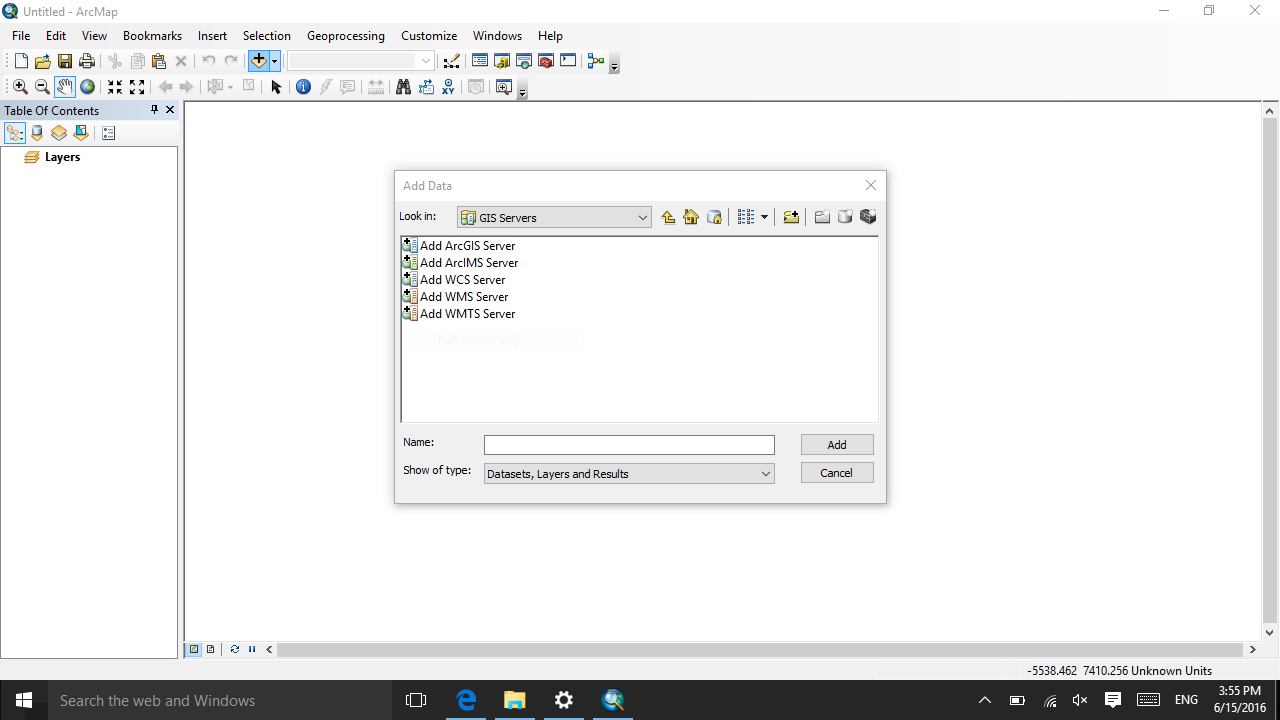Select Add WCS Server entry

[x=454, y=279]
